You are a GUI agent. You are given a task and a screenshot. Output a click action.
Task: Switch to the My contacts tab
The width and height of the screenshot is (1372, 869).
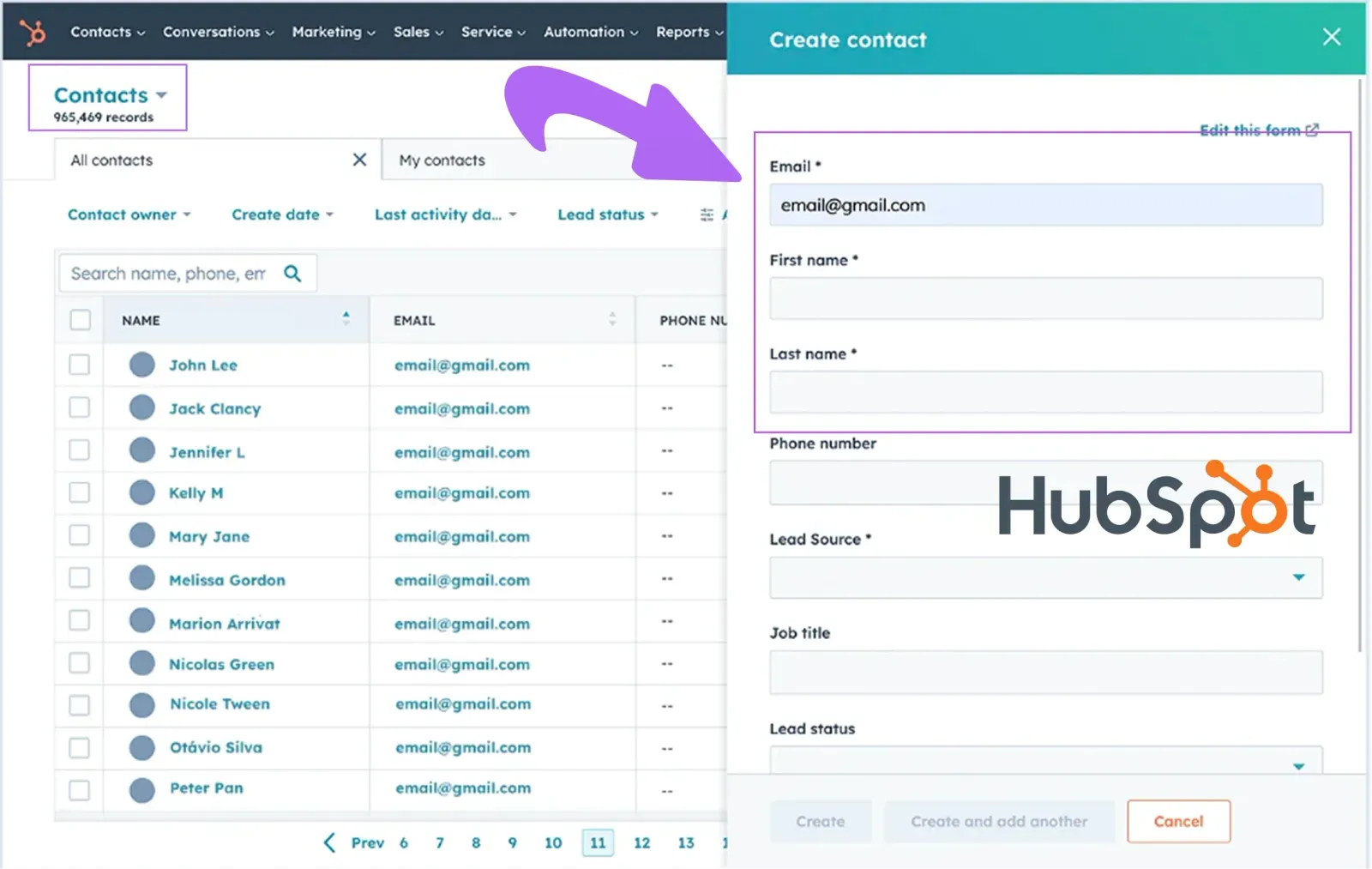[x=442, y=160]
